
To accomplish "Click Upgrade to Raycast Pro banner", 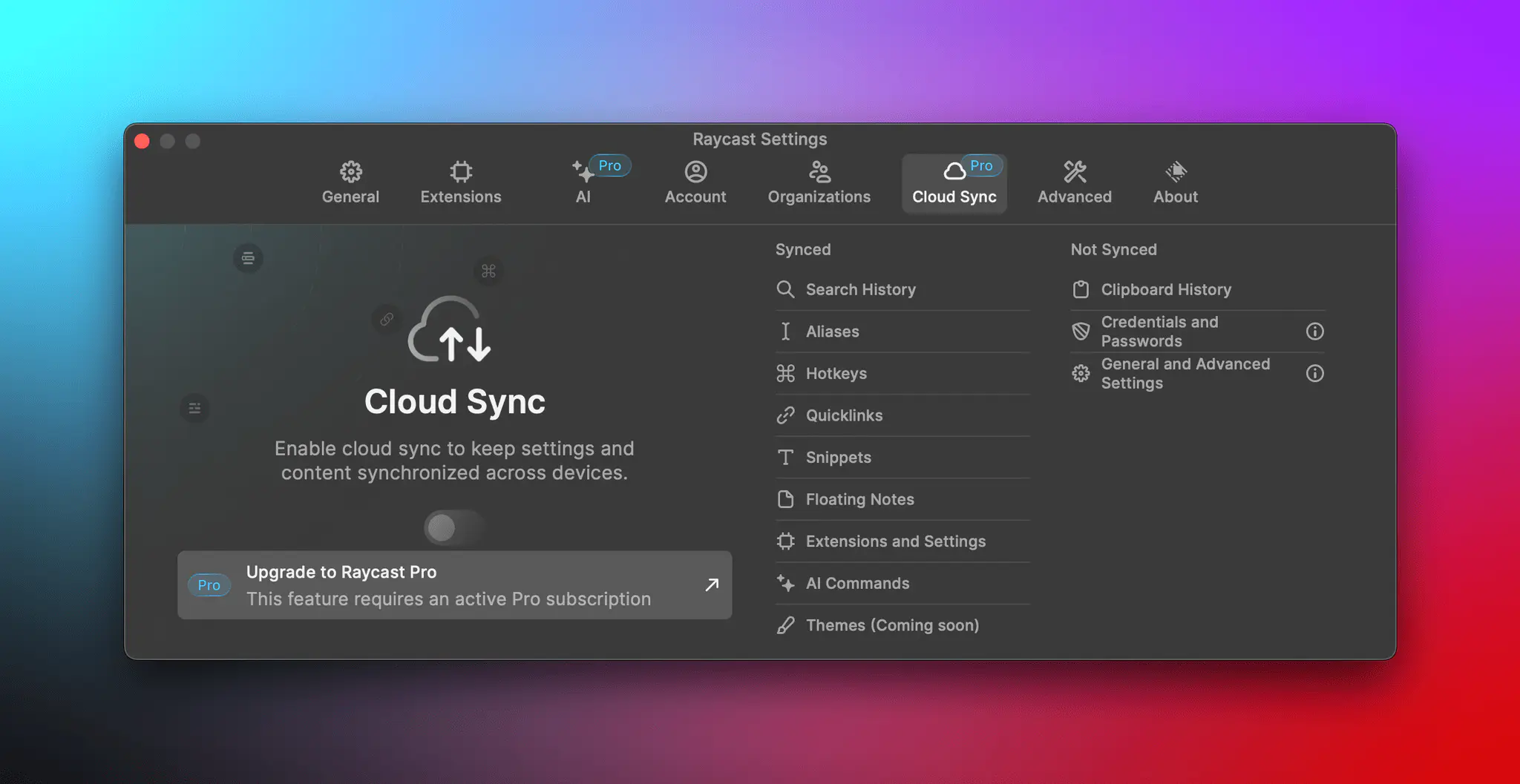I will [x=454, y=584].
